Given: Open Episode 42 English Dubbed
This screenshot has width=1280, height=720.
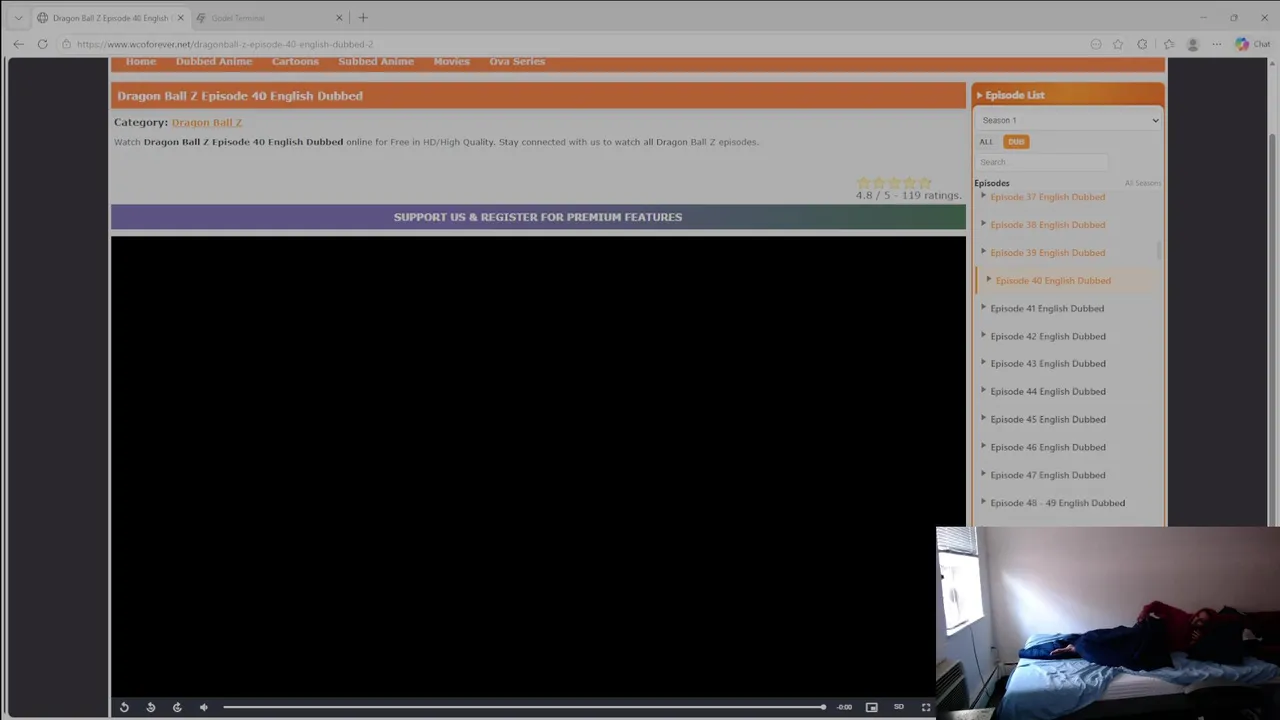Looking at the screenshot, I should [x=1047, y=336].
